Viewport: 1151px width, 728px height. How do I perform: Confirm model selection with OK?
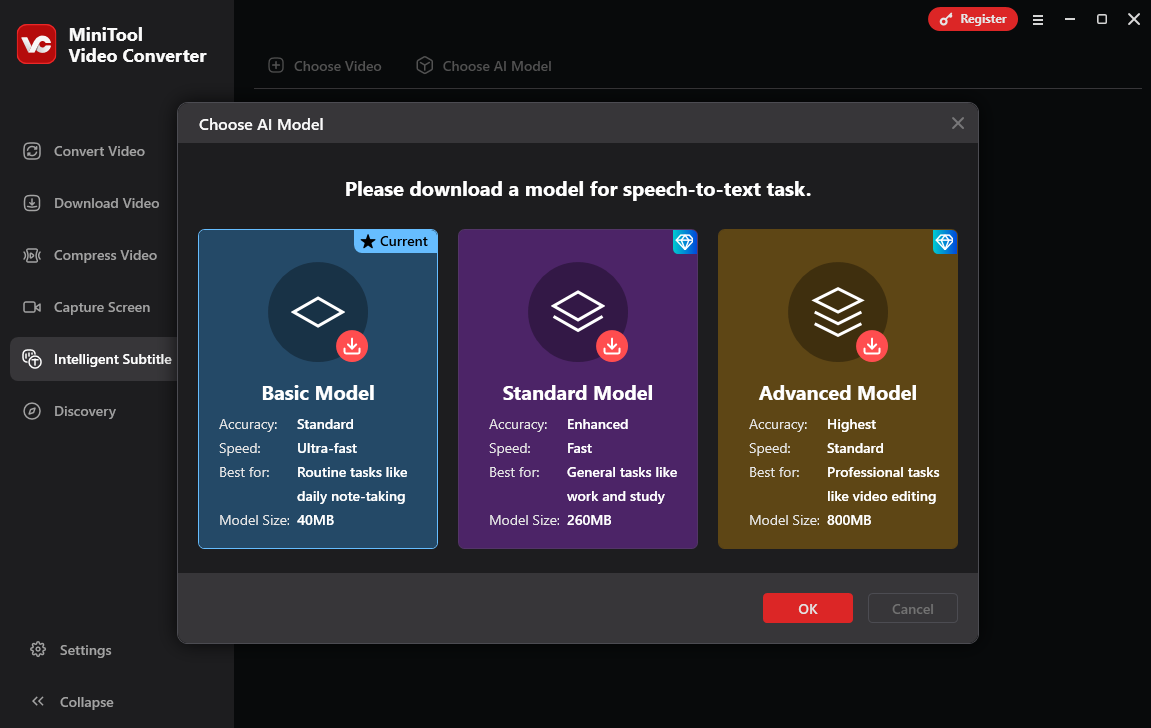point(808,608)
